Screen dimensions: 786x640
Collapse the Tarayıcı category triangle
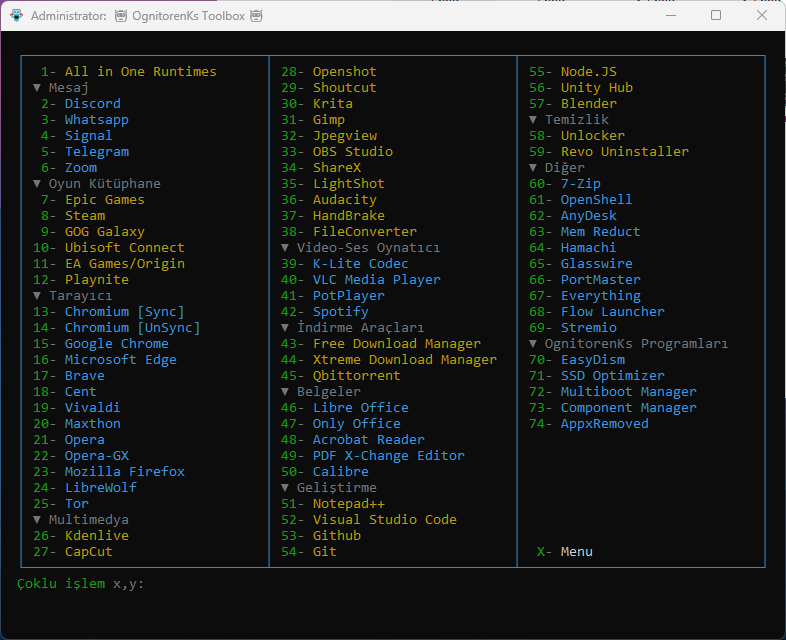pos(37,296)
